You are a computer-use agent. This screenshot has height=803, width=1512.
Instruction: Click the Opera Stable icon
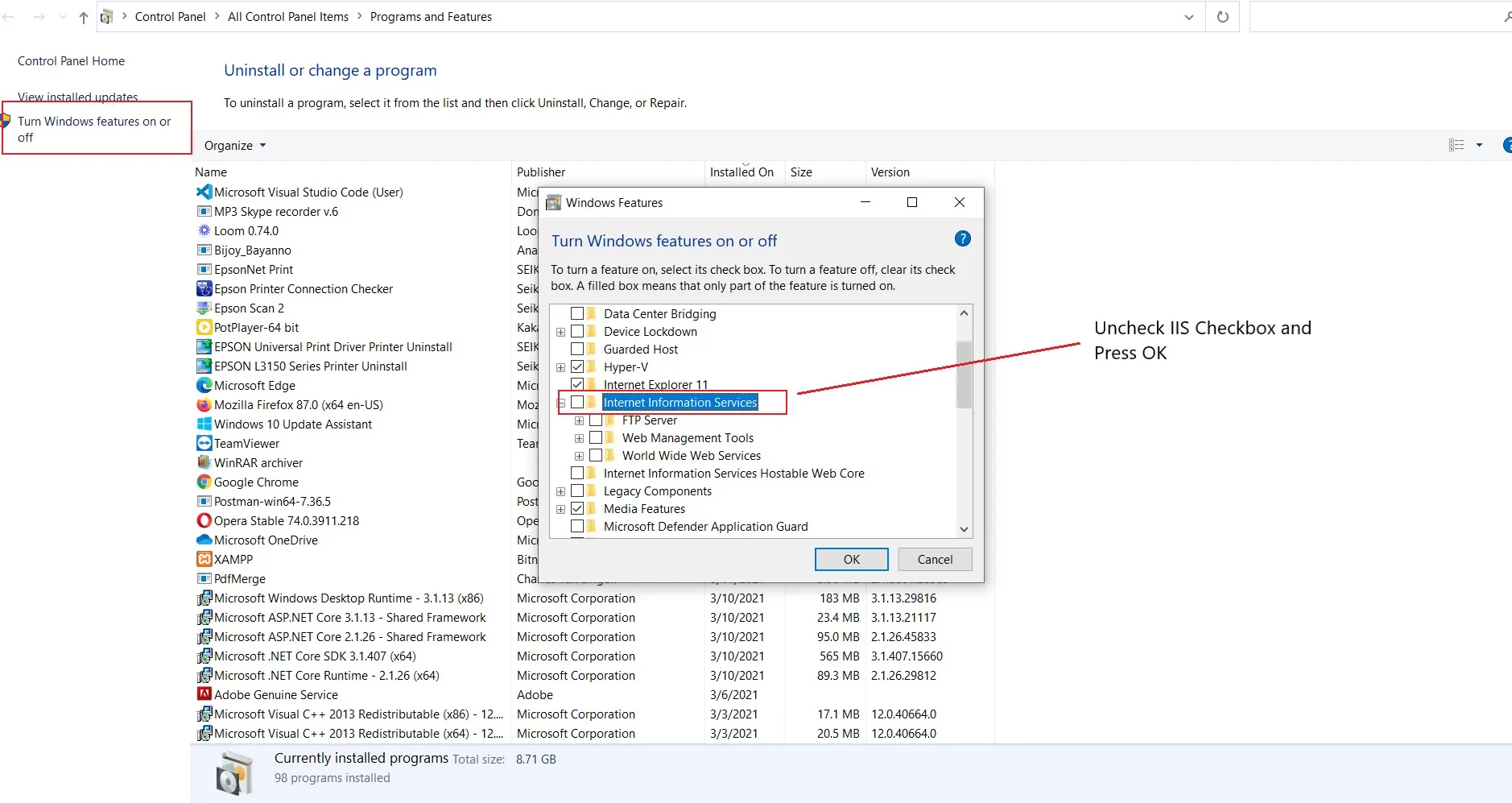click(204, 520)
